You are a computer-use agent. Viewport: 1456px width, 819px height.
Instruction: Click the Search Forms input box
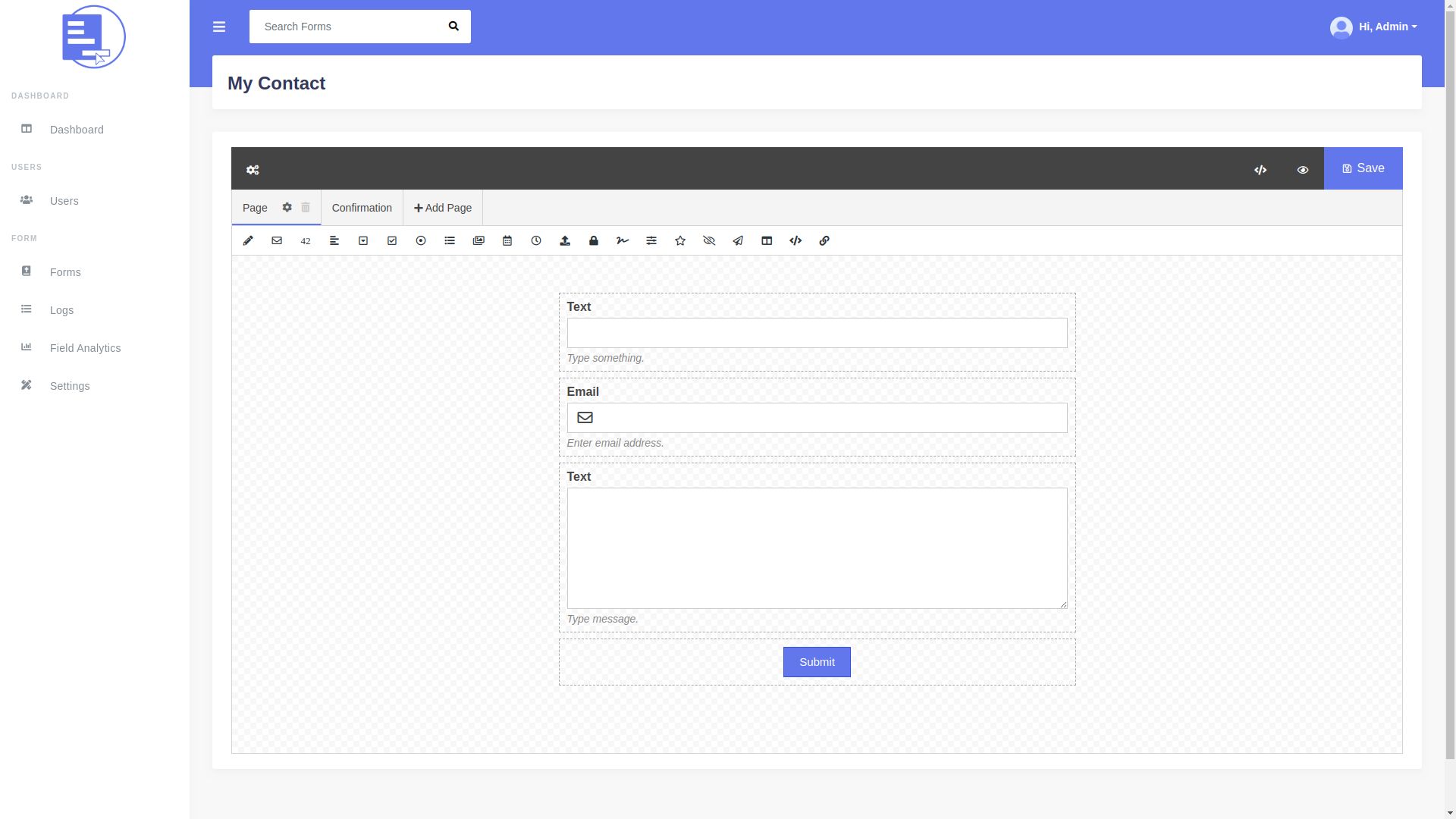345,27
